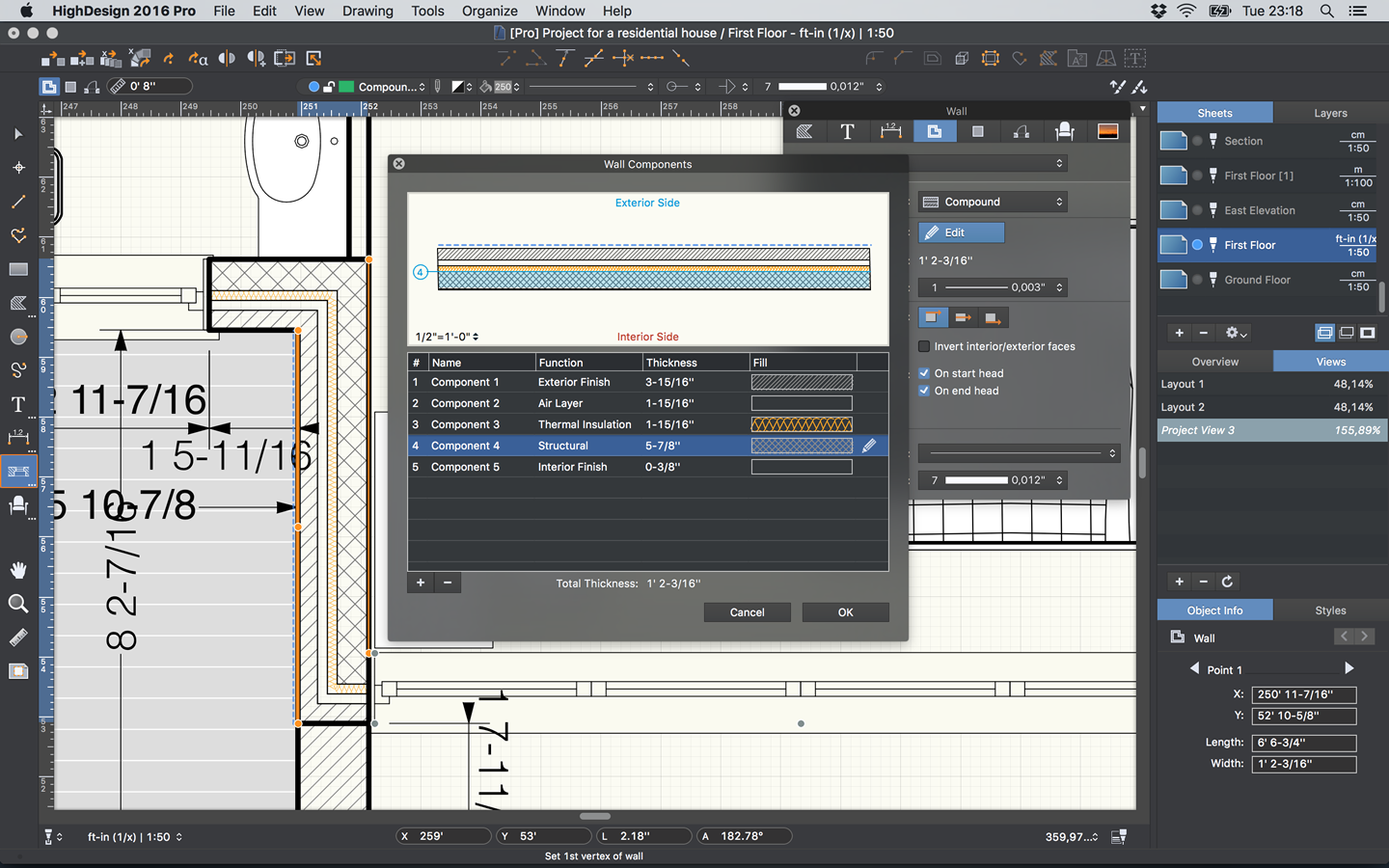
Task: Click the orange Thermal Insulation fill swatch
Action: (x=802, y=424)
